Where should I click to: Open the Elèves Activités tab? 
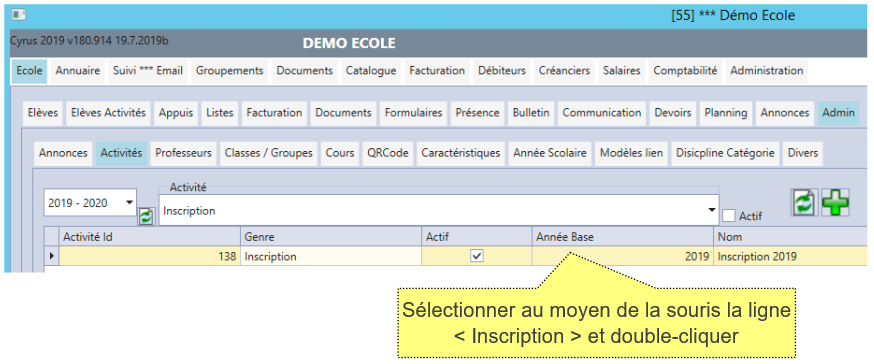(108, 113)
